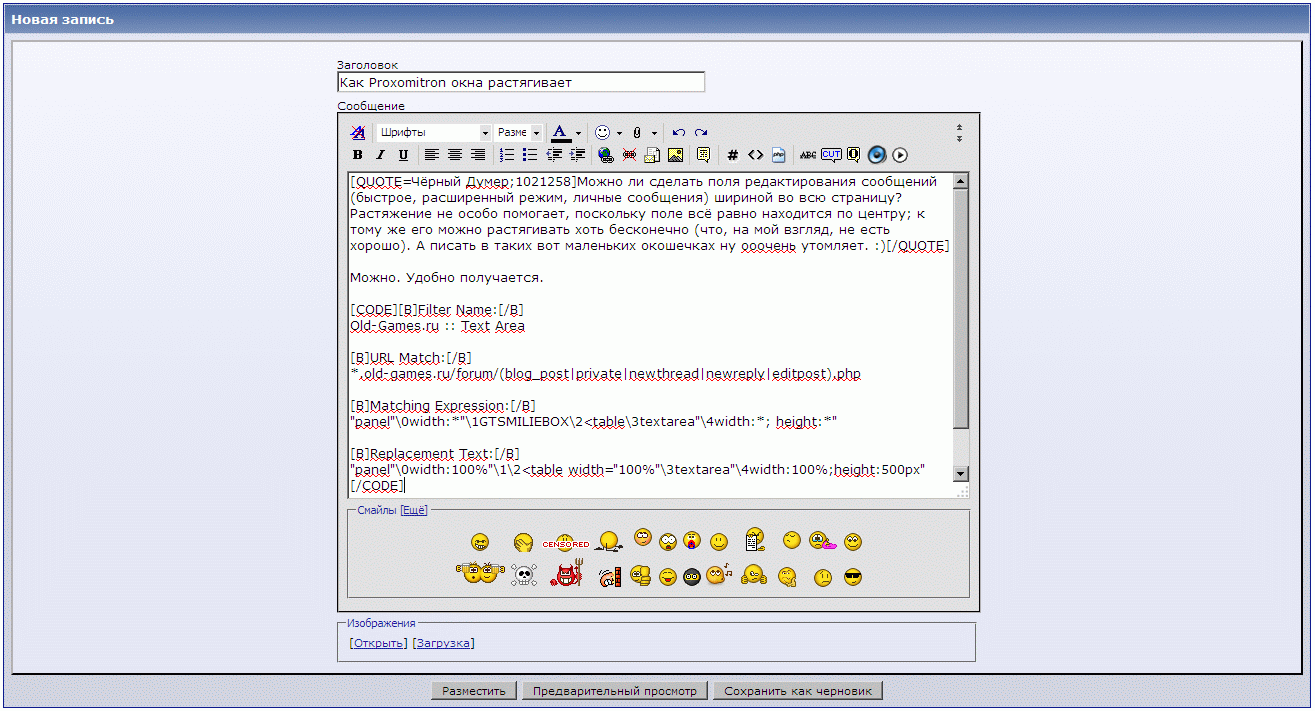Insert an image with picture icon
The image size is (1315, 711).
[675, 155]
